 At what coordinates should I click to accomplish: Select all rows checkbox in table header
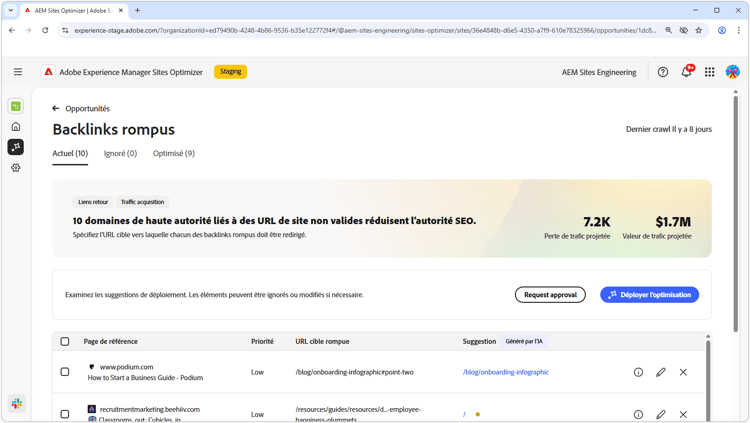[65, 341]
